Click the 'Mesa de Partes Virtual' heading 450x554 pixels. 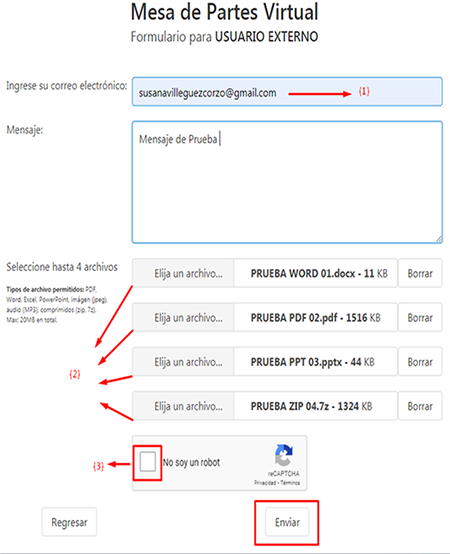click(x=224, y=12)
